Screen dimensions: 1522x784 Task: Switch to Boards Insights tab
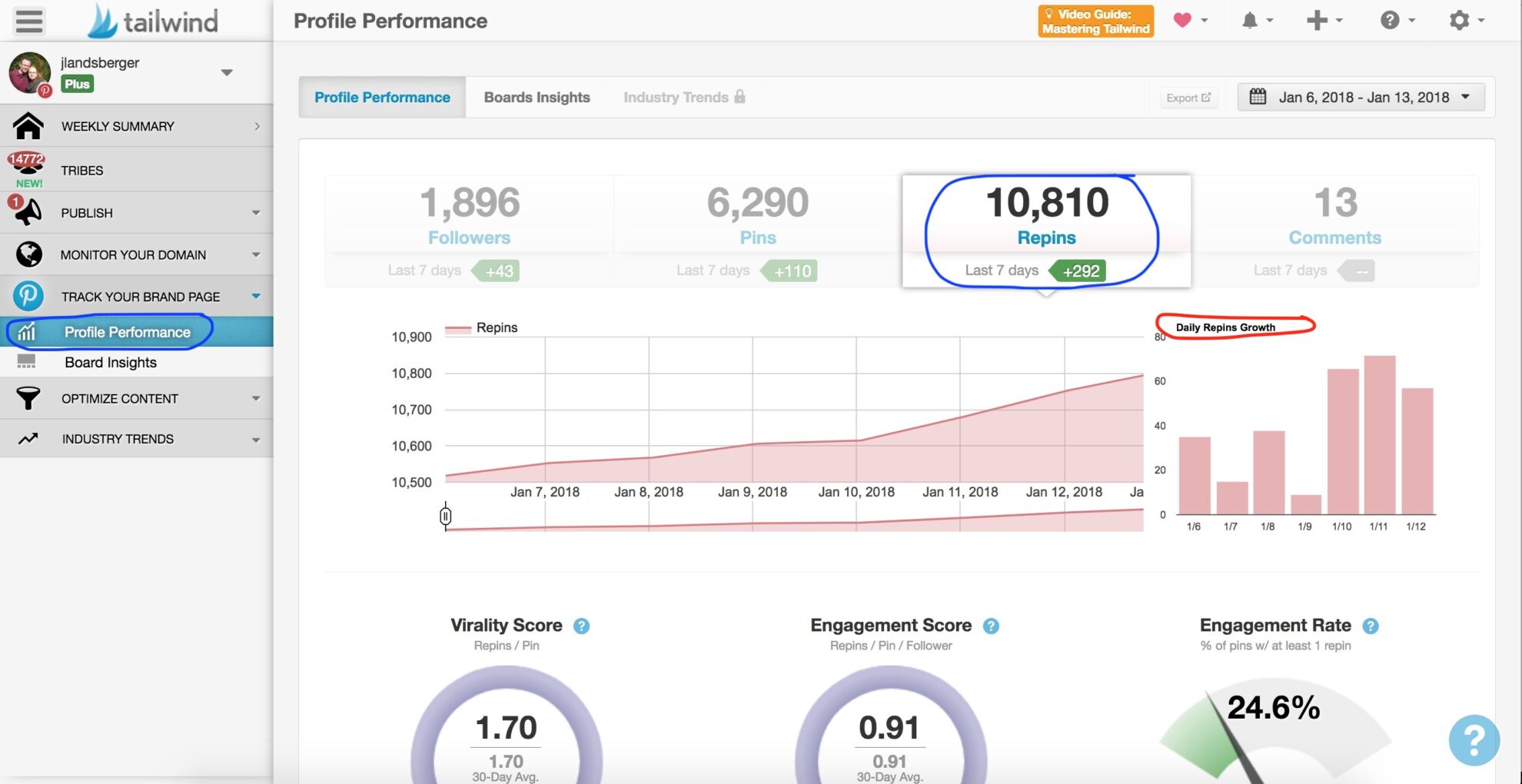537,97
